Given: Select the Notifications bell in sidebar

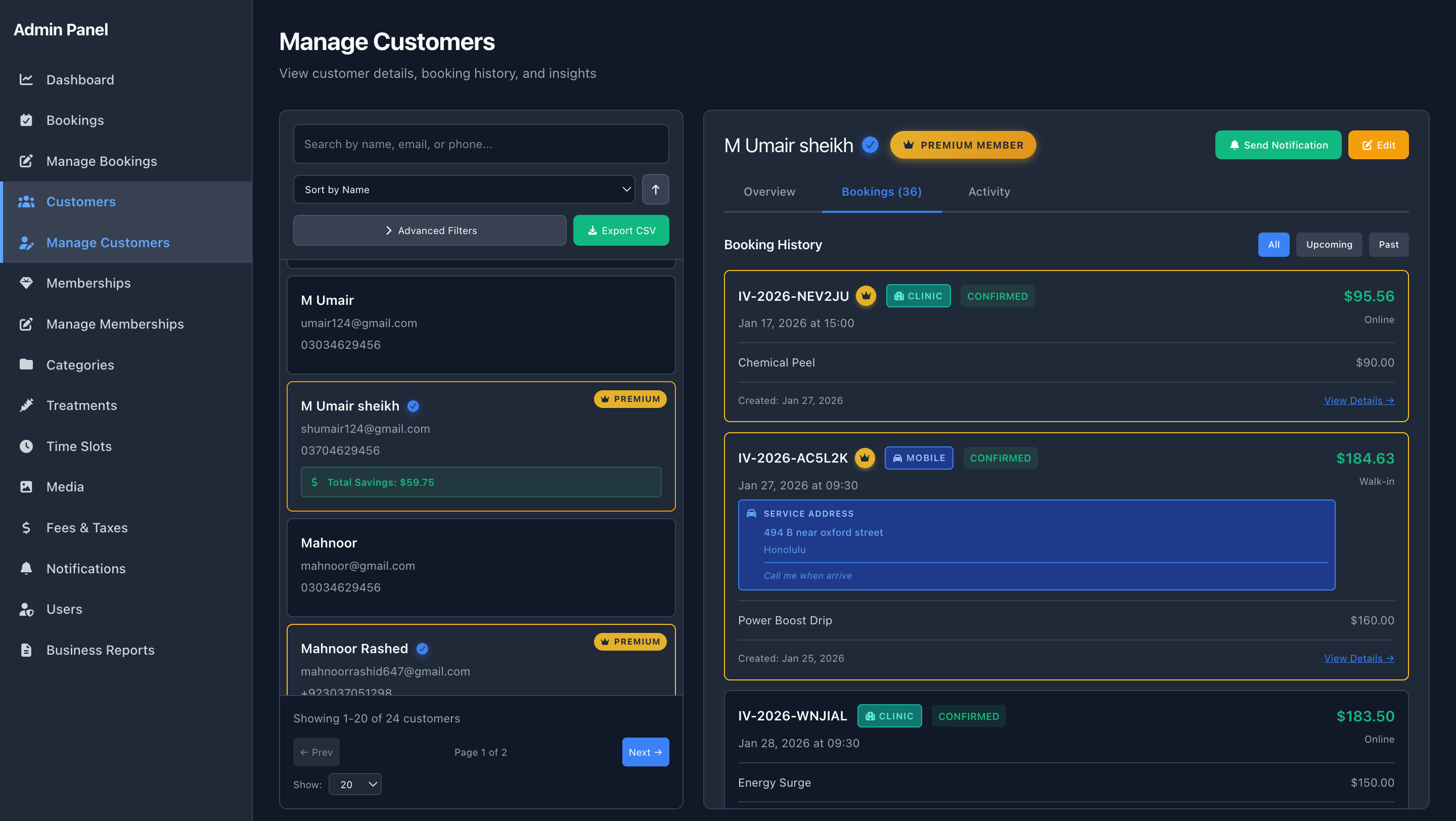Looking at the screenshot, I should click(27, 568).
